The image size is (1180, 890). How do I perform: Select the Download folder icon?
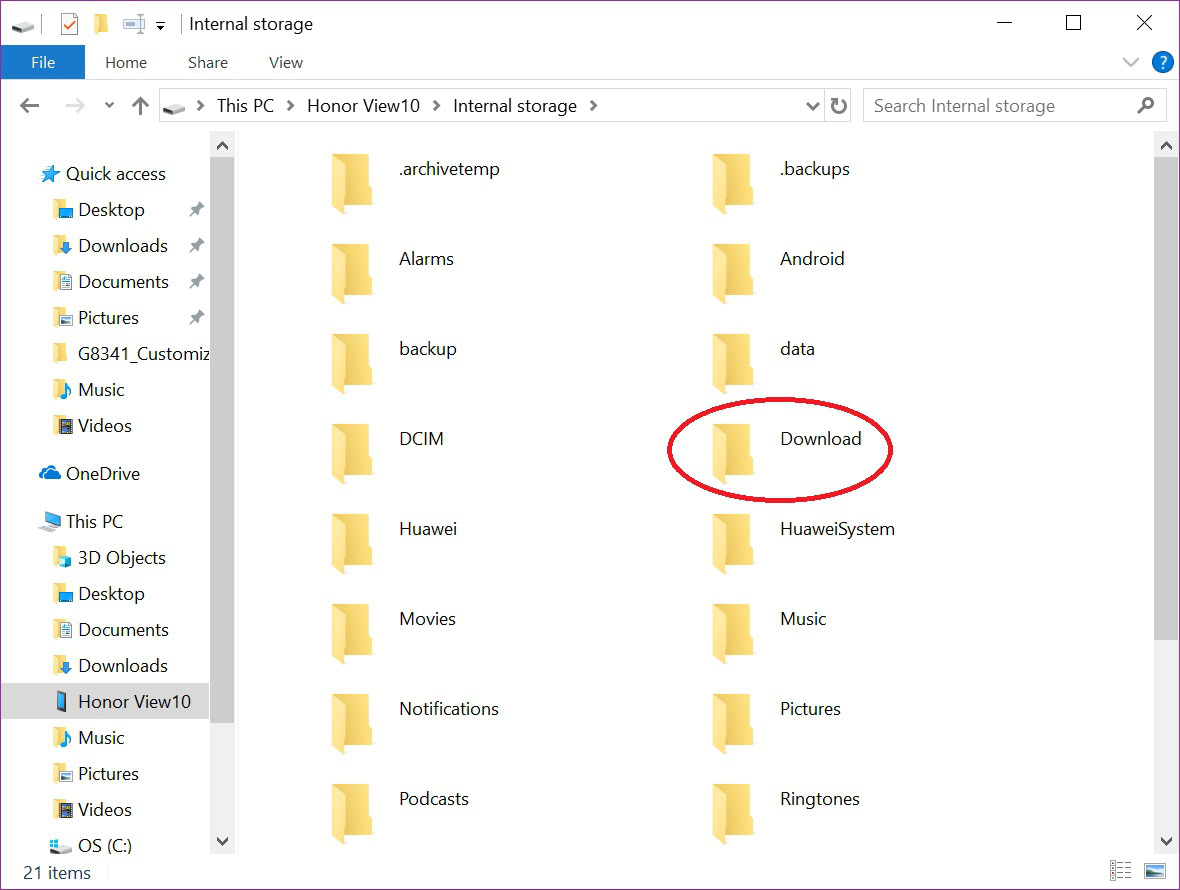[x=733, y=453]
